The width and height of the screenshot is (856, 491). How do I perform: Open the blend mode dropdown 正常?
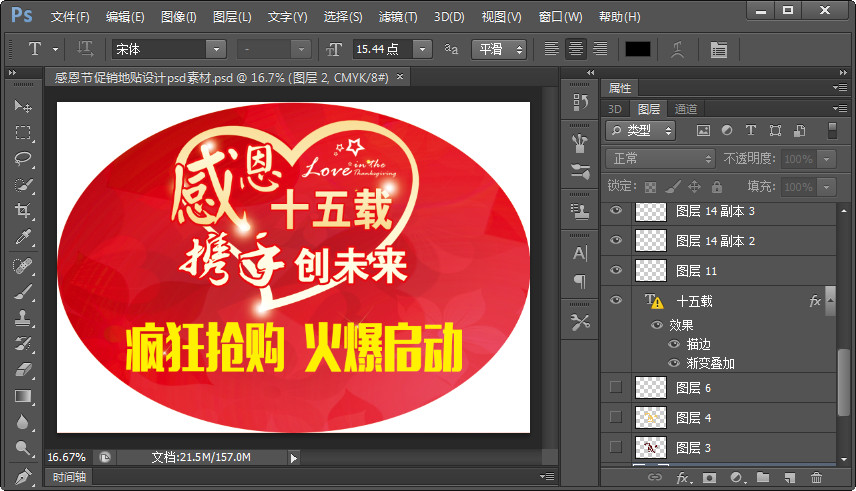point(660,159)
